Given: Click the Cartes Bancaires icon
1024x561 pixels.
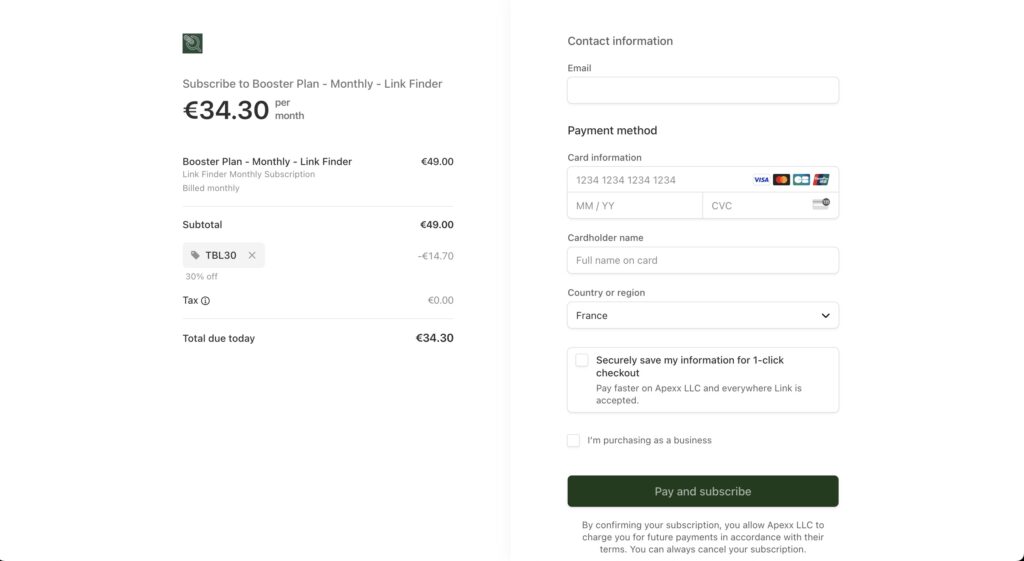Looking at the screenshot, I should coord(801,180).
